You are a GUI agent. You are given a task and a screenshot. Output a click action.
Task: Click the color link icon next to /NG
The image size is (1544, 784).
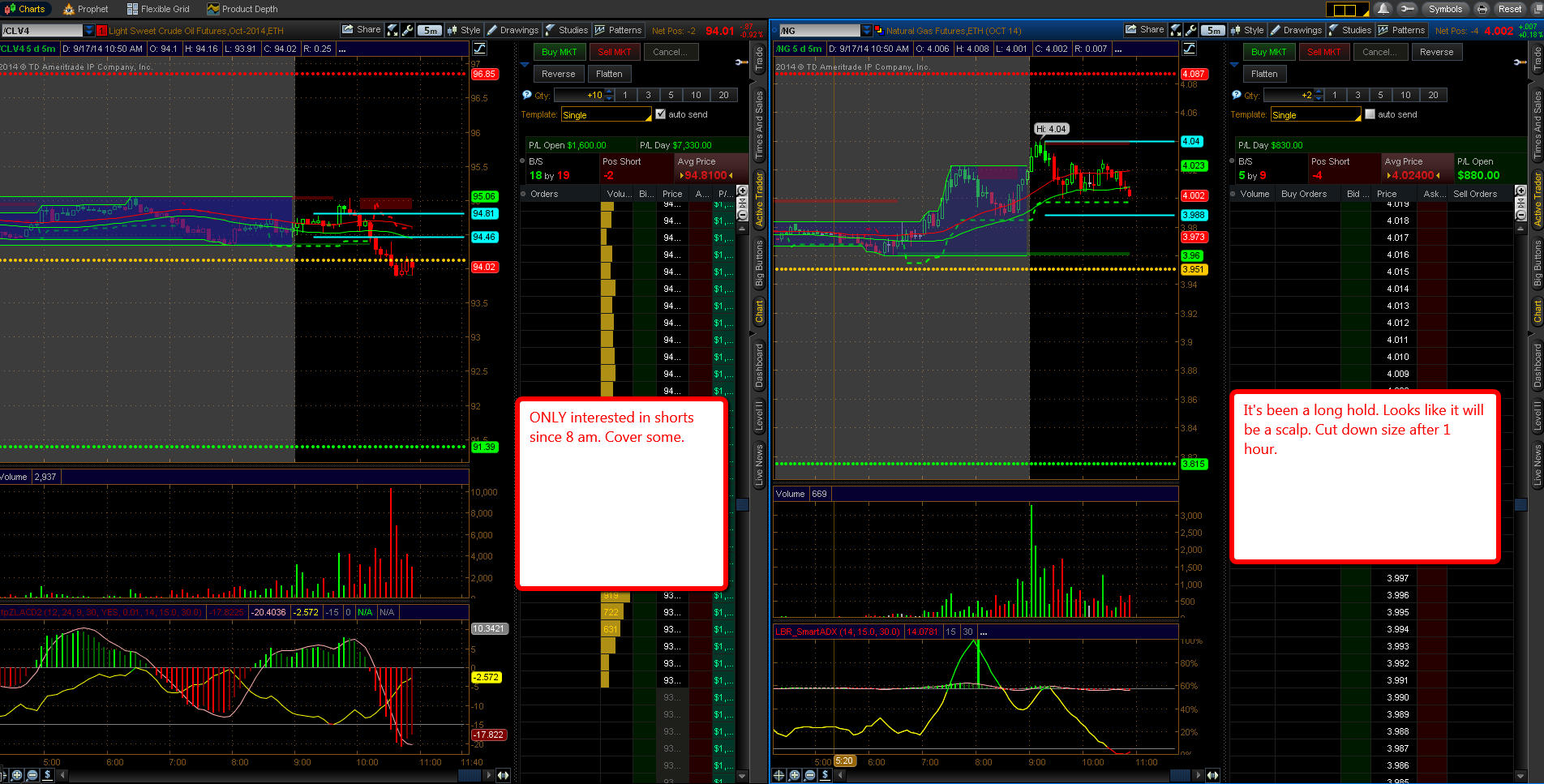click(x=879, y=31)
